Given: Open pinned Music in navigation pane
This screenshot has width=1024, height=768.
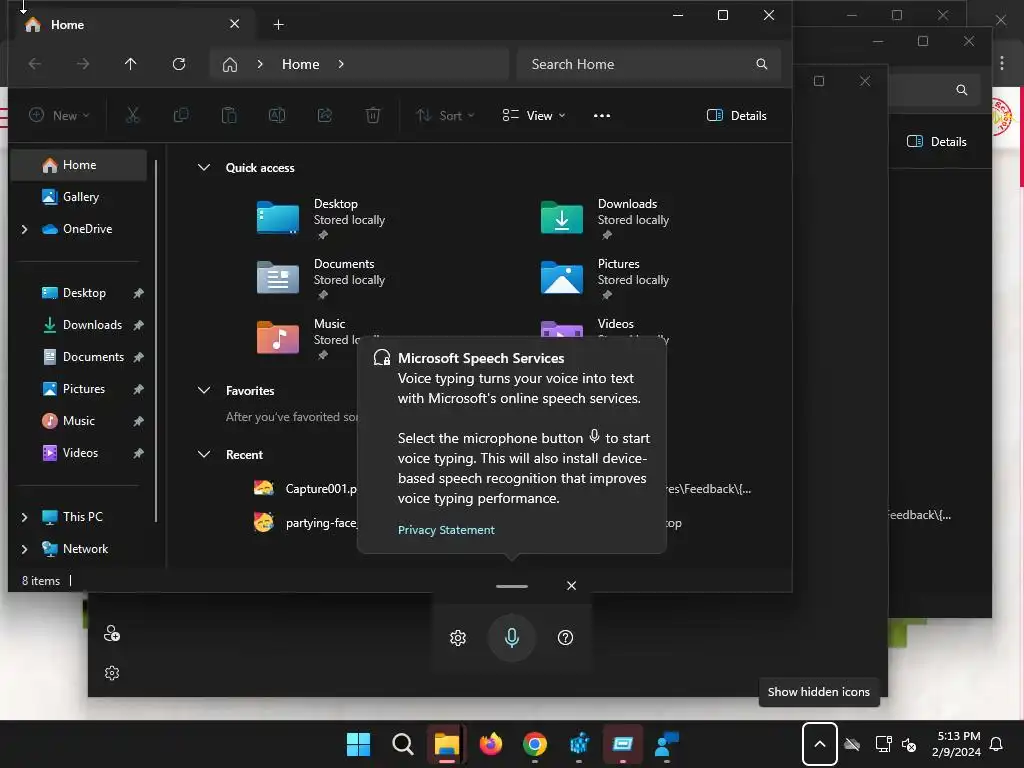Looking at the screenshot, I should (79, 421).
